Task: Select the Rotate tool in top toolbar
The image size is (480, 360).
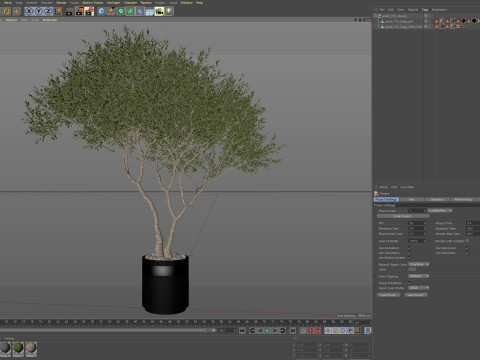Action: pyautogui.click(x=7, y=11)
